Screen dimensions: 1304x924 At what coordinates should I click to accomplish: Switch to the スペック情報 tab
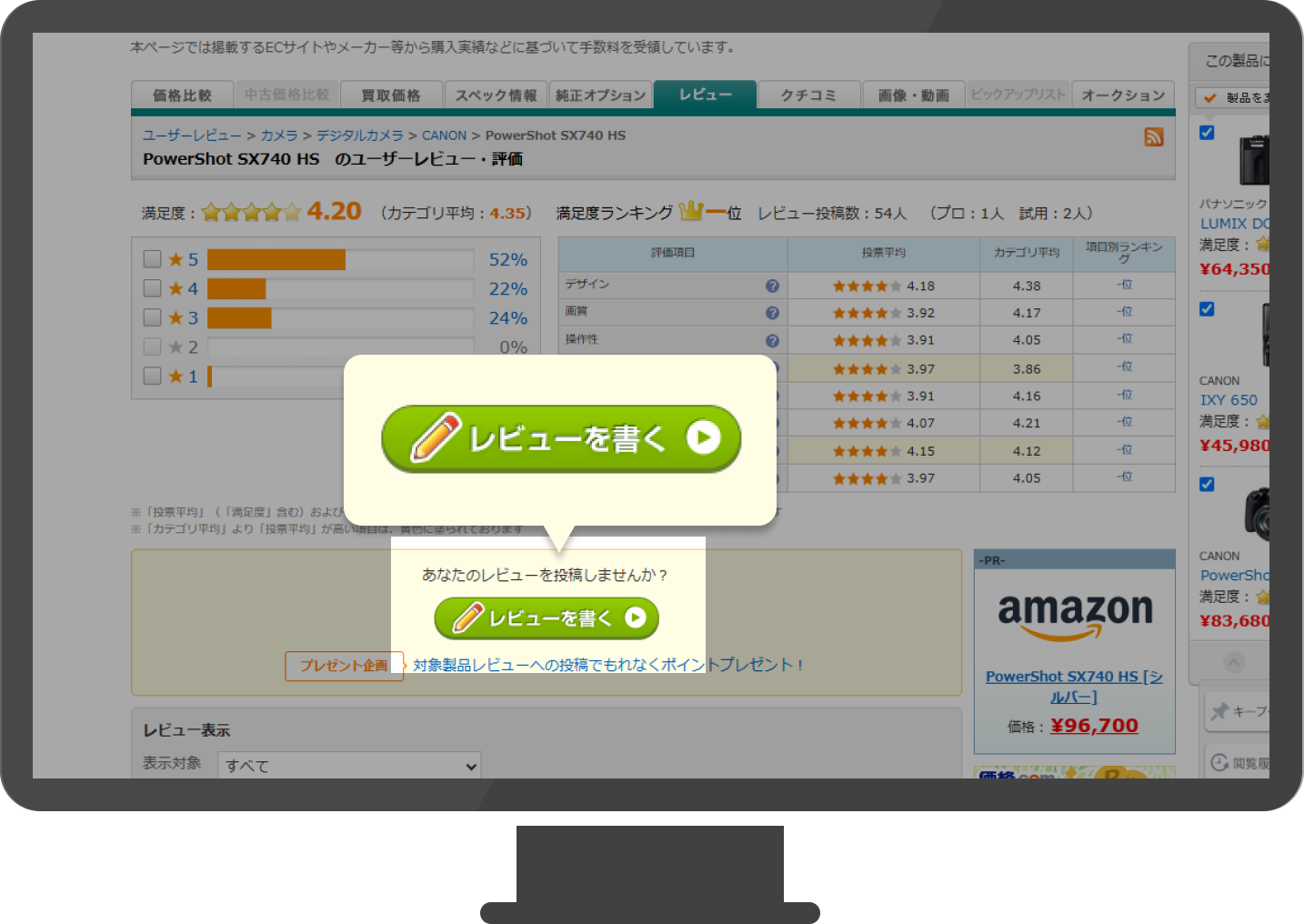tap(496, 95)
